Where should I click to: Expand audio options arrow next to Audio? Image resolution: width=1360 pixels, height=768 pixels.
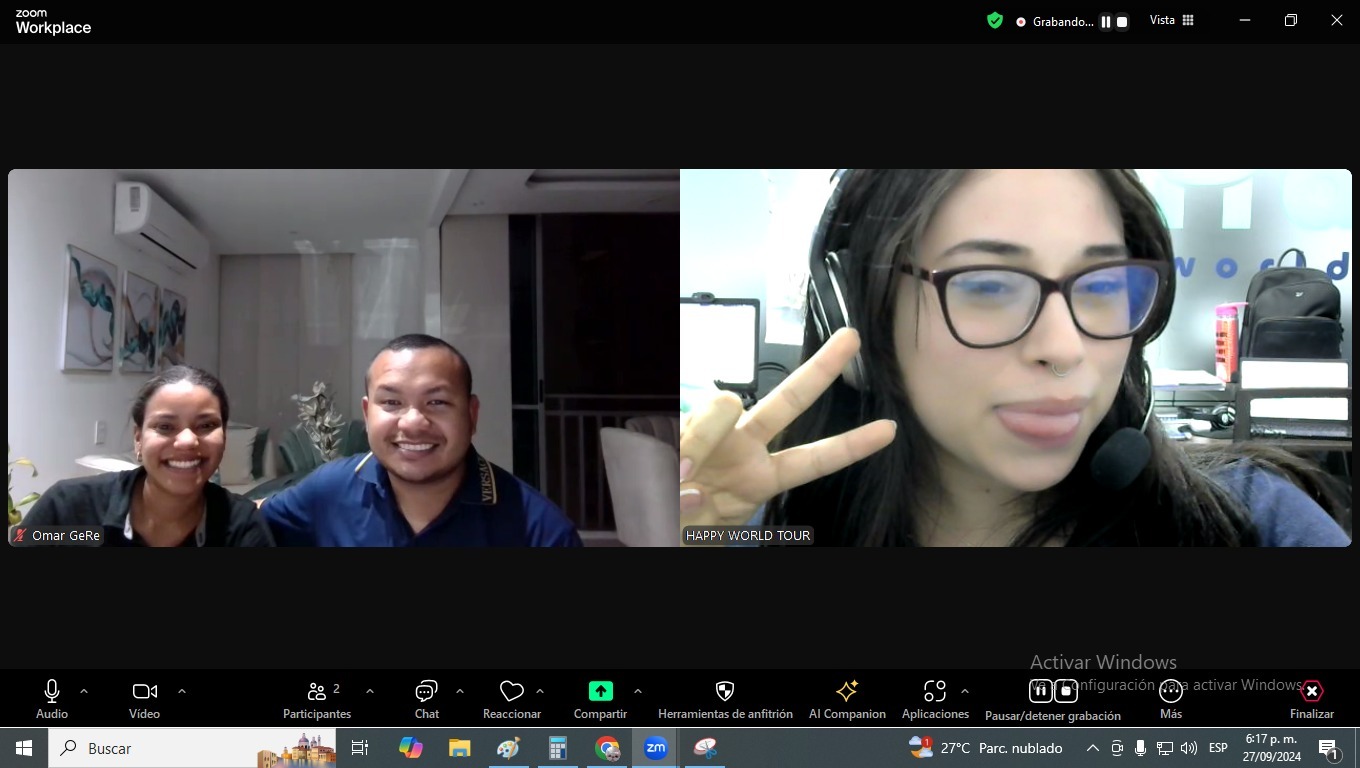[x=84, y=691]
